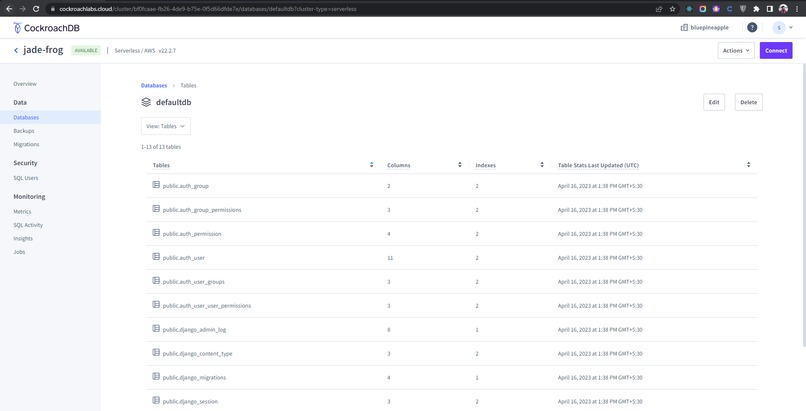Click last-updated timestamp of public.auth_group row

tap(600, 186)
